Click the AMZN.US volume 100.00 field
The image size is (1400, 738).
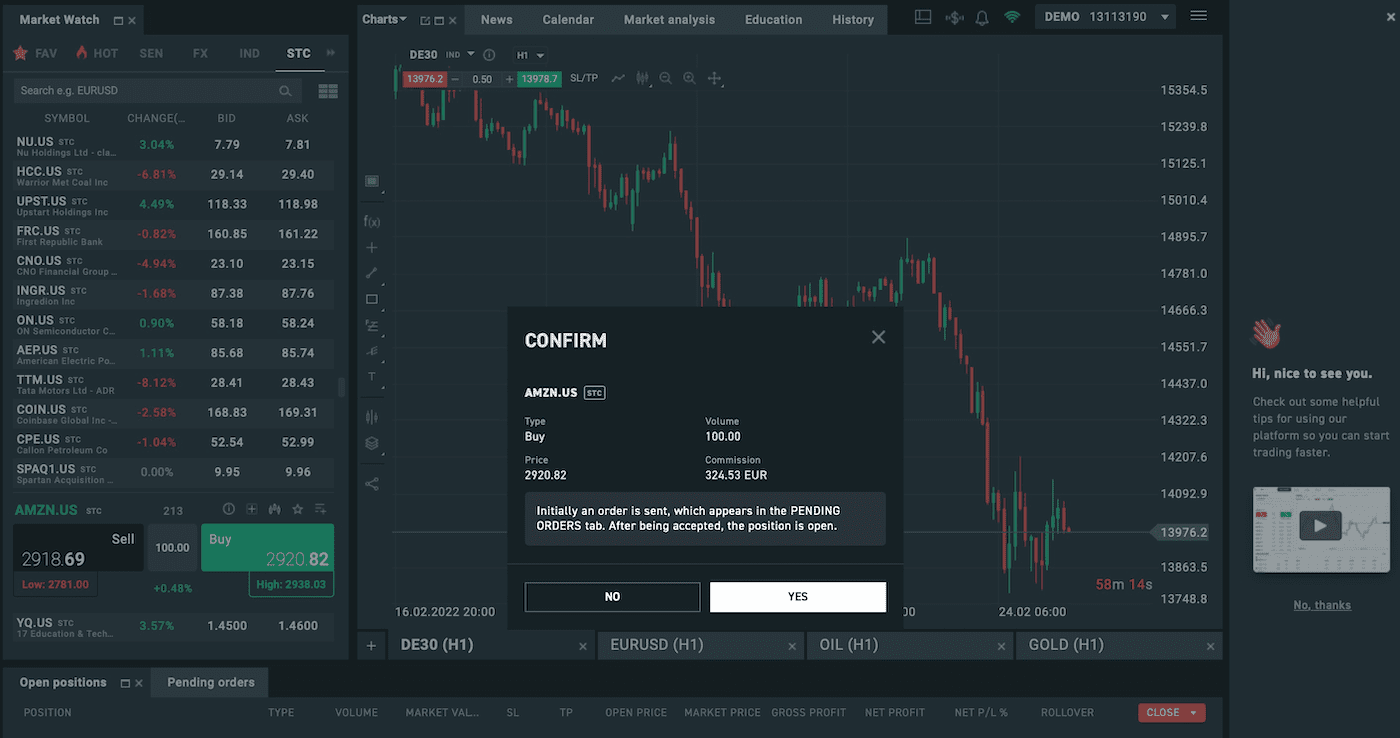click(173, 548)
